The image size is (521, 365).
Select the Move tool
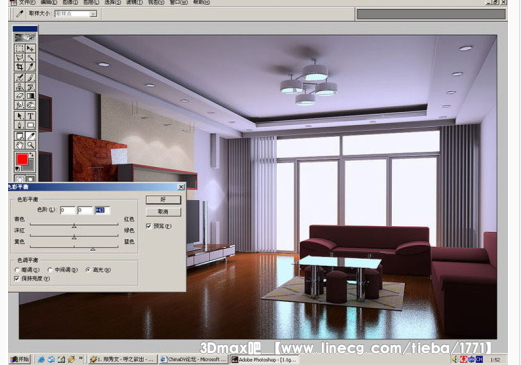point(30,48)
